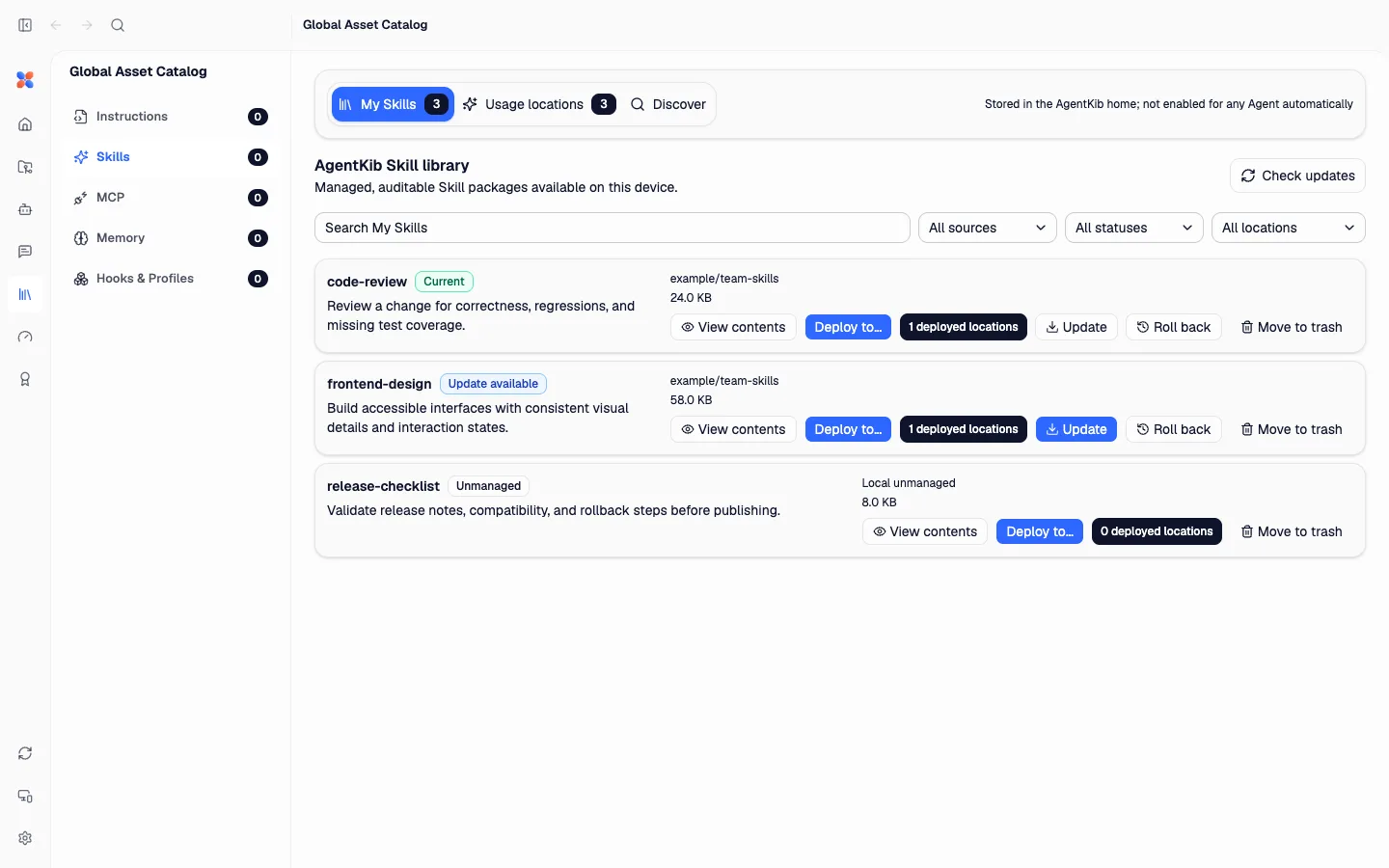Show deployed locations for code-review
The width and height of the screenshot is (1389, 868).
[x=964, y=327]
